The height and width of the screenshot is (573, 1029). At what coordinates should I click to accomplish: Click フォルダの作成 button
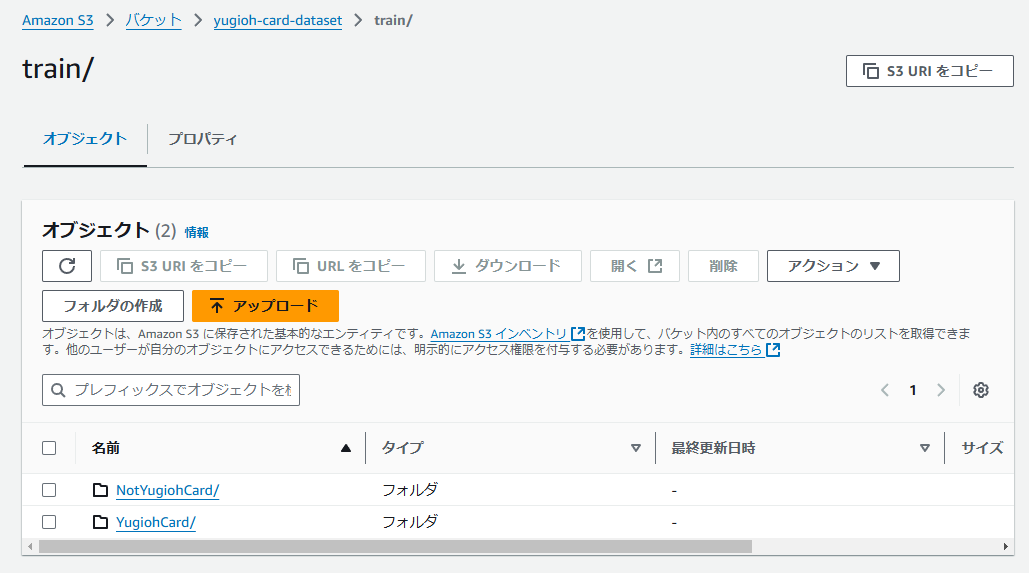113,306
